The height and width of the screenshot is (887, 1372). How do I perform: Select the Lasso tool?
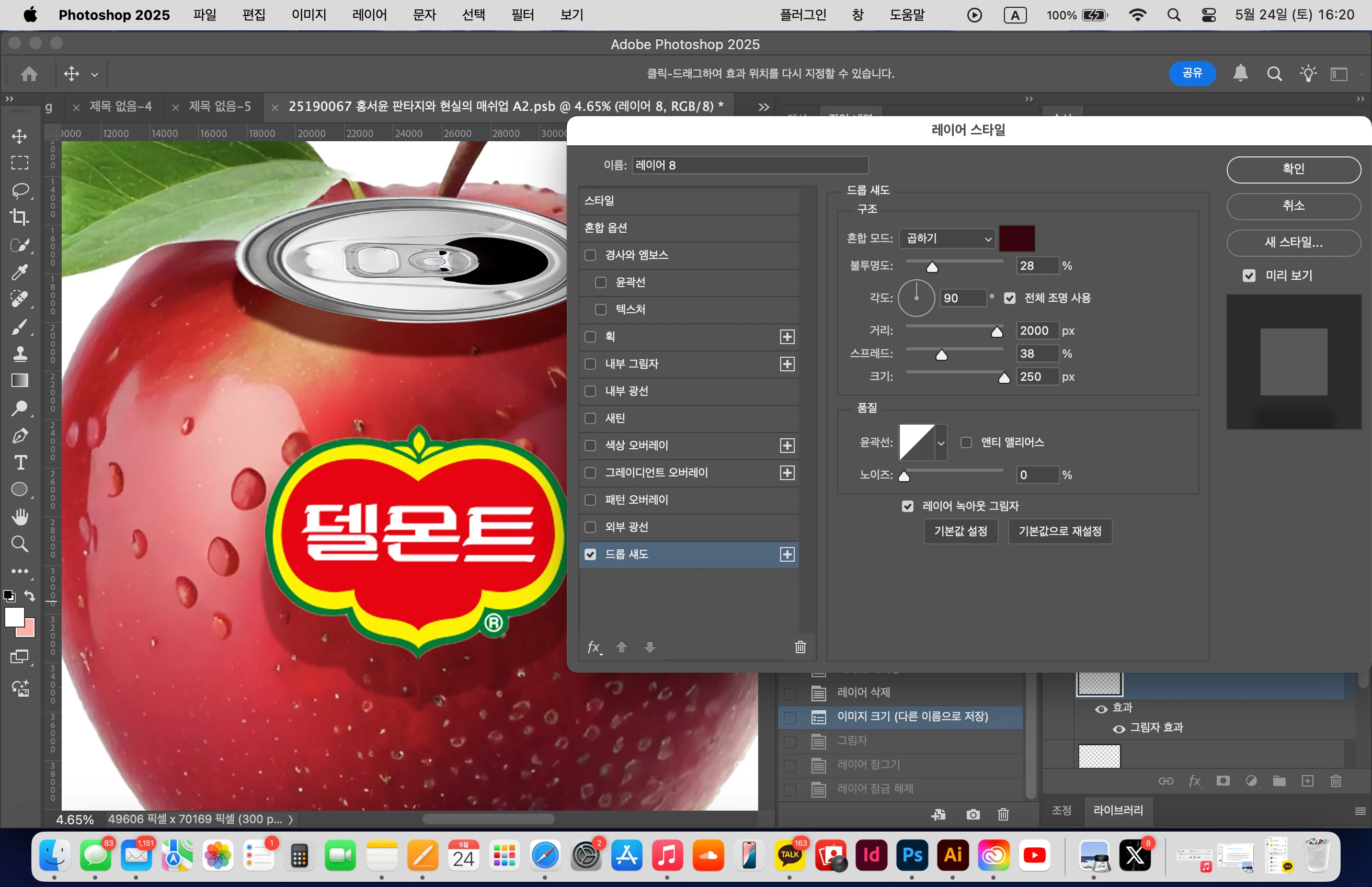(19, 190)
